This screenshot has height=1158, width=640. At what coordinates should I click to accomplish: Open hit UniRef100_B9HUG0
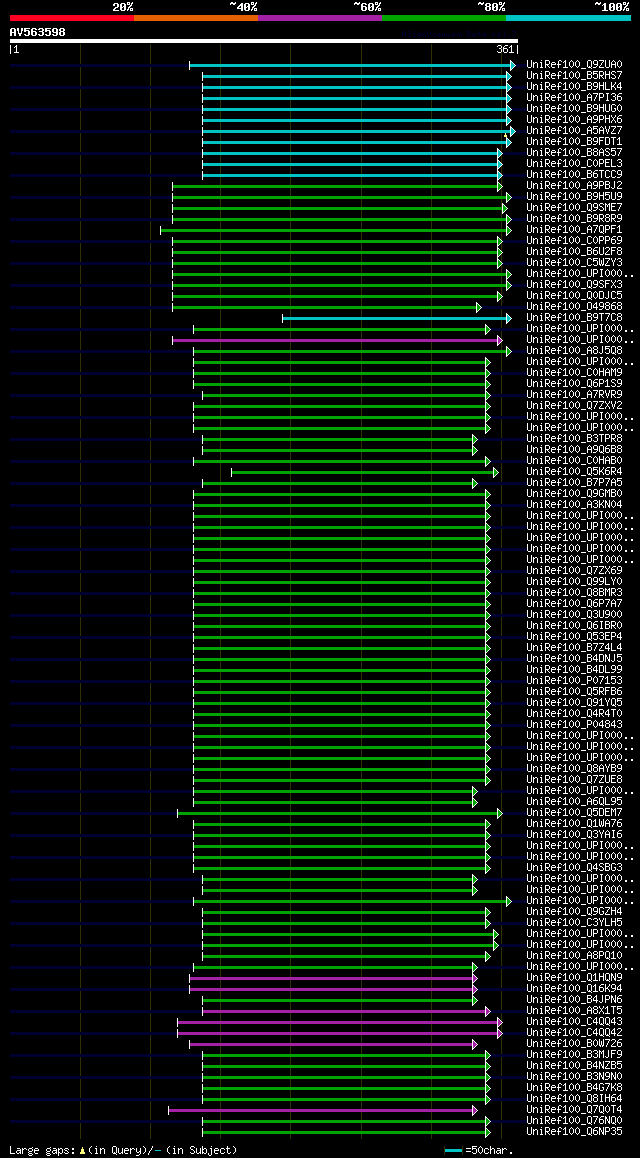[x=574, y=109]
